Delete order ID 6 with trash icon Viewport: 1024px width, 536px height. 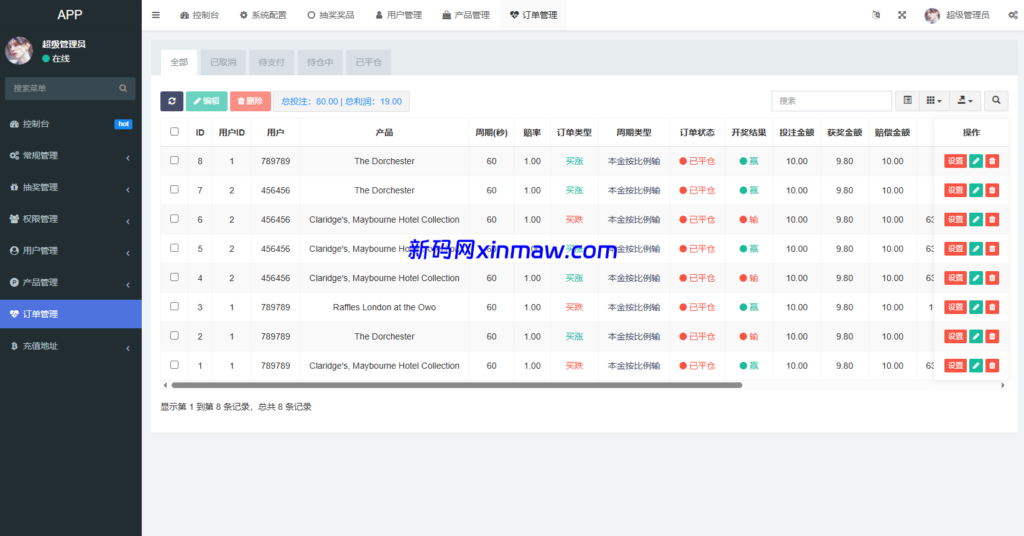[x=992, y=219]
